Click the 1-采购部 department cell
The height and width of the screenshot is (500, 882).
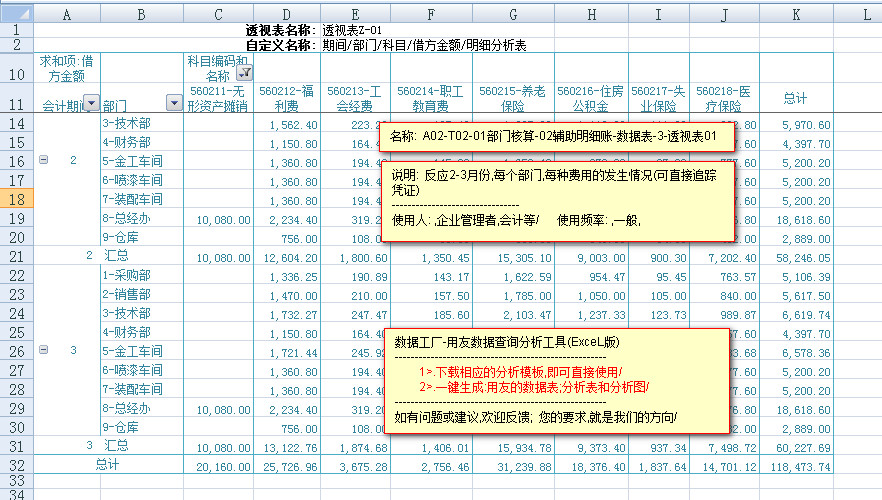(140, 275)
